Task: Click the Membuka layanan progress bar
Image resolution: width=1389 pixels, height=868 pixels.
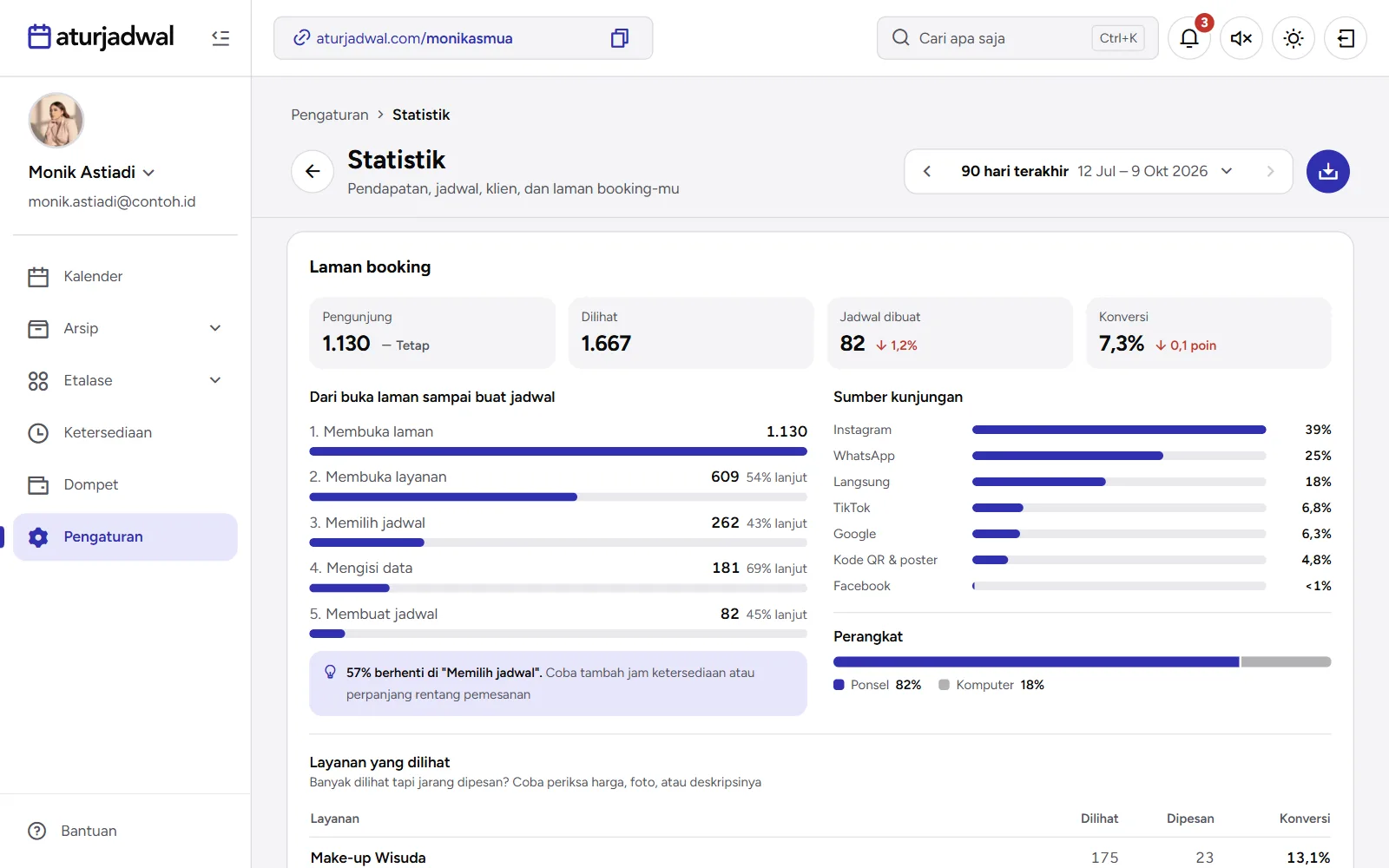Action: (x=558, y=497)
